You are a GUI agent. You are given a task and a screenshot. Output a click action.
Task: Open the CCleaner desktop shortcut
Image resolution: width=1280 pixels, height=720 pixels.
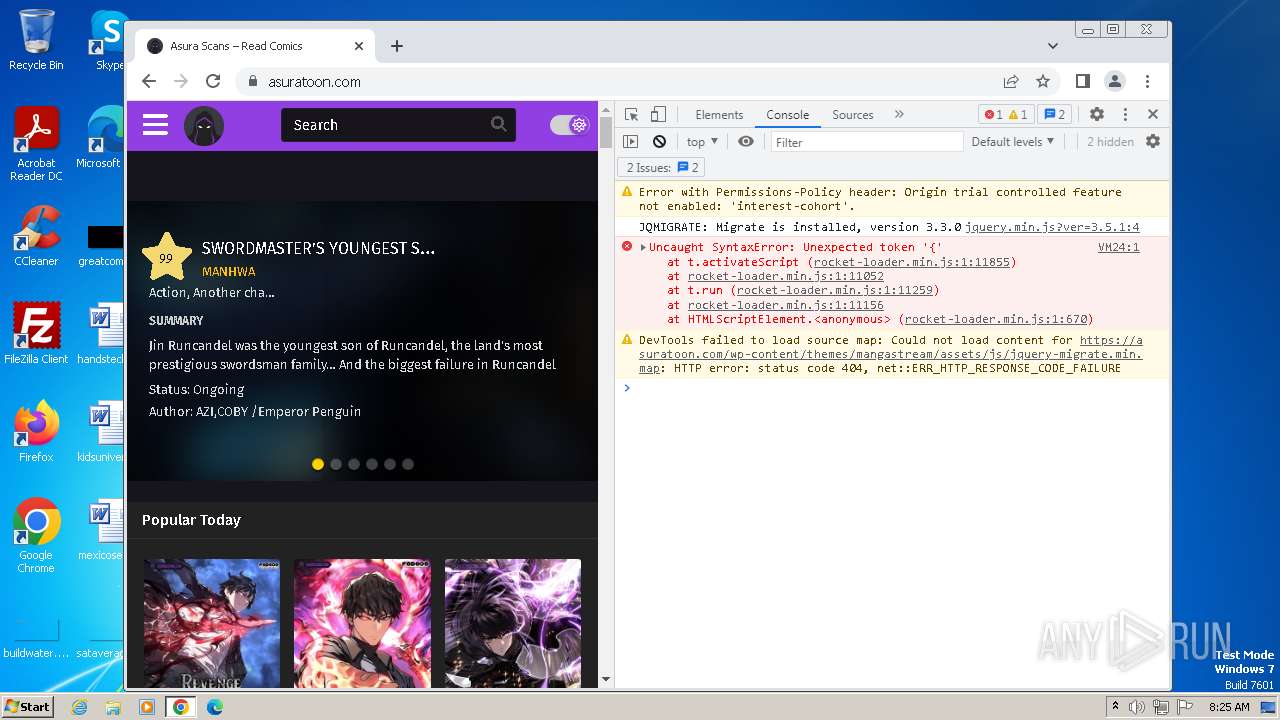[36, 235]
